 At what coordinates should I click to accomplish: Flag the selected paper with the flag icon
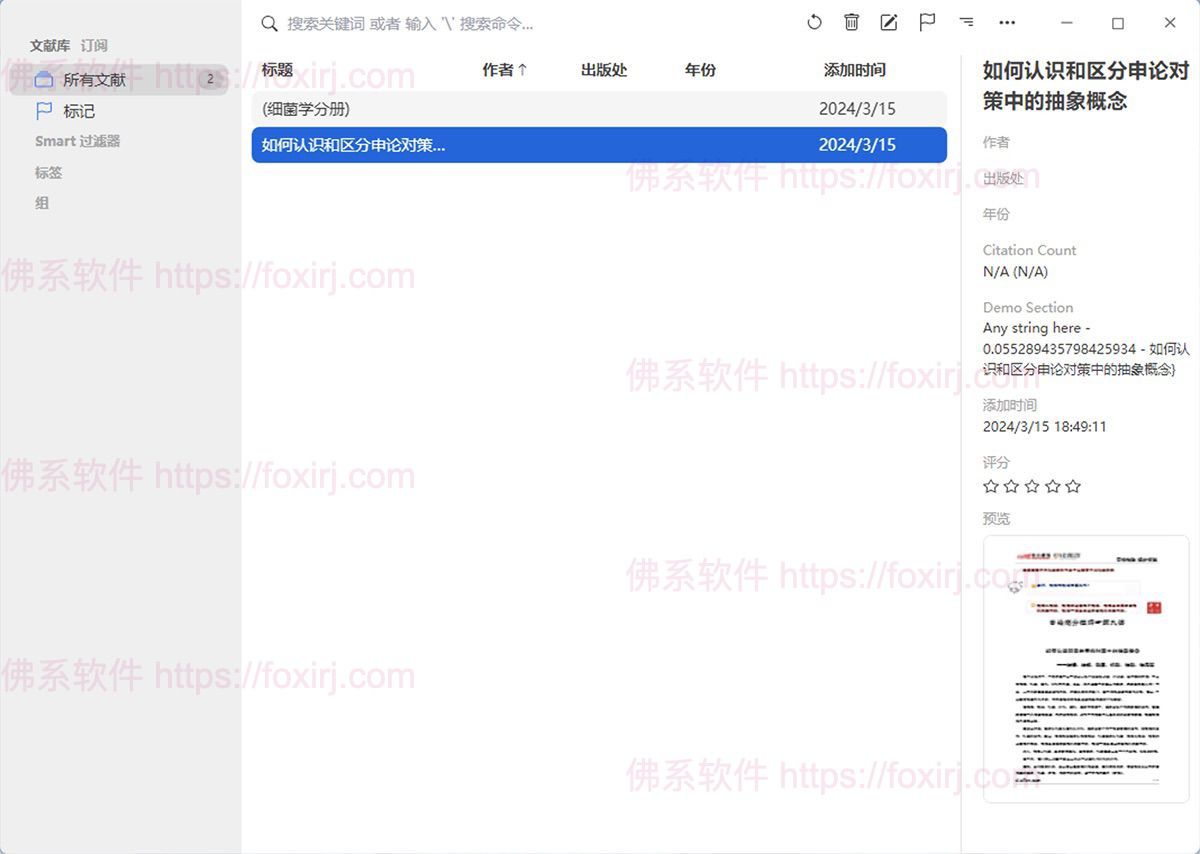(927, 22)
